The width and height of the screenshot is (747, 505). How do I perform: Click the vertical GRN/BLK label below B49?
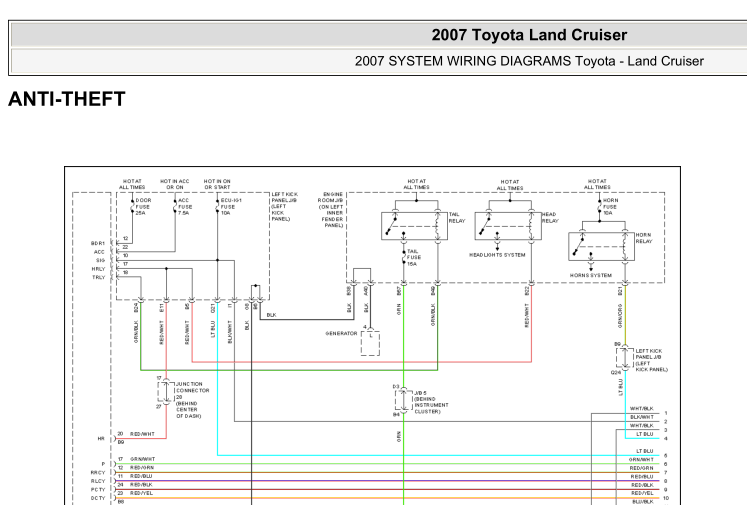coord(433,315)
